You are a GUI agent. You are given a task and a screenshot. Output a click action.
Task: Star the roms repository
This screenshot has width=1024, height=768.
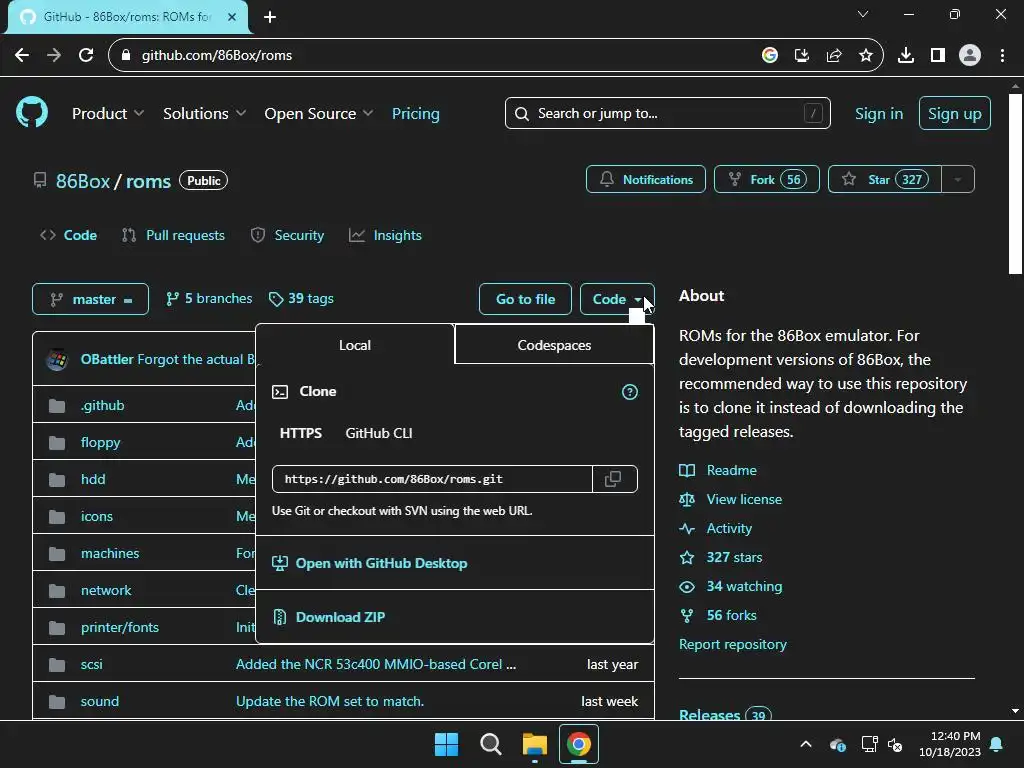884,180
